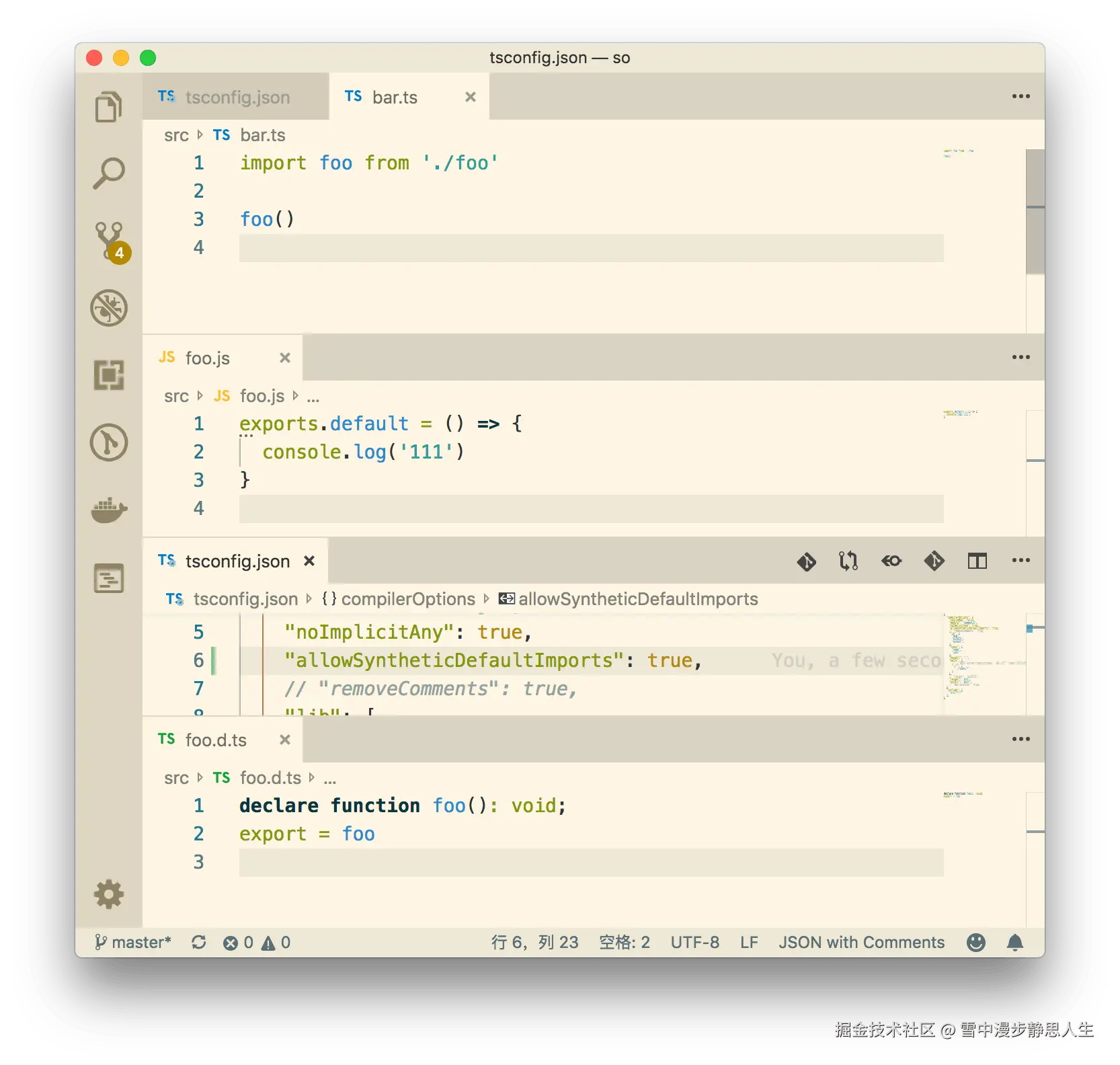Expand foo.d.ts breadcrumb item
The image size is (1120, 1065).
click(257, 778)
